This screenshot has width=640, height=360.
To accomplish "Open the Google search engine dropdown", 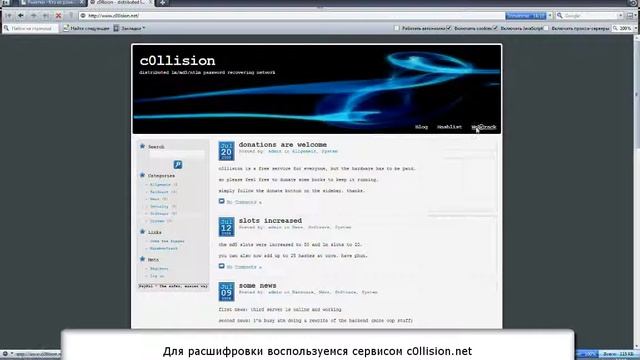I will click(621, 16).
